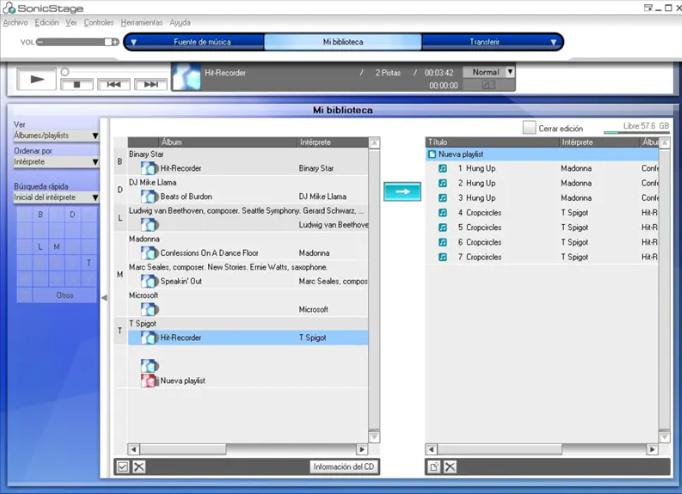Open the Ayuda menu
The width and height of the screenshot is (682, 494).
[x=180, y=22]
